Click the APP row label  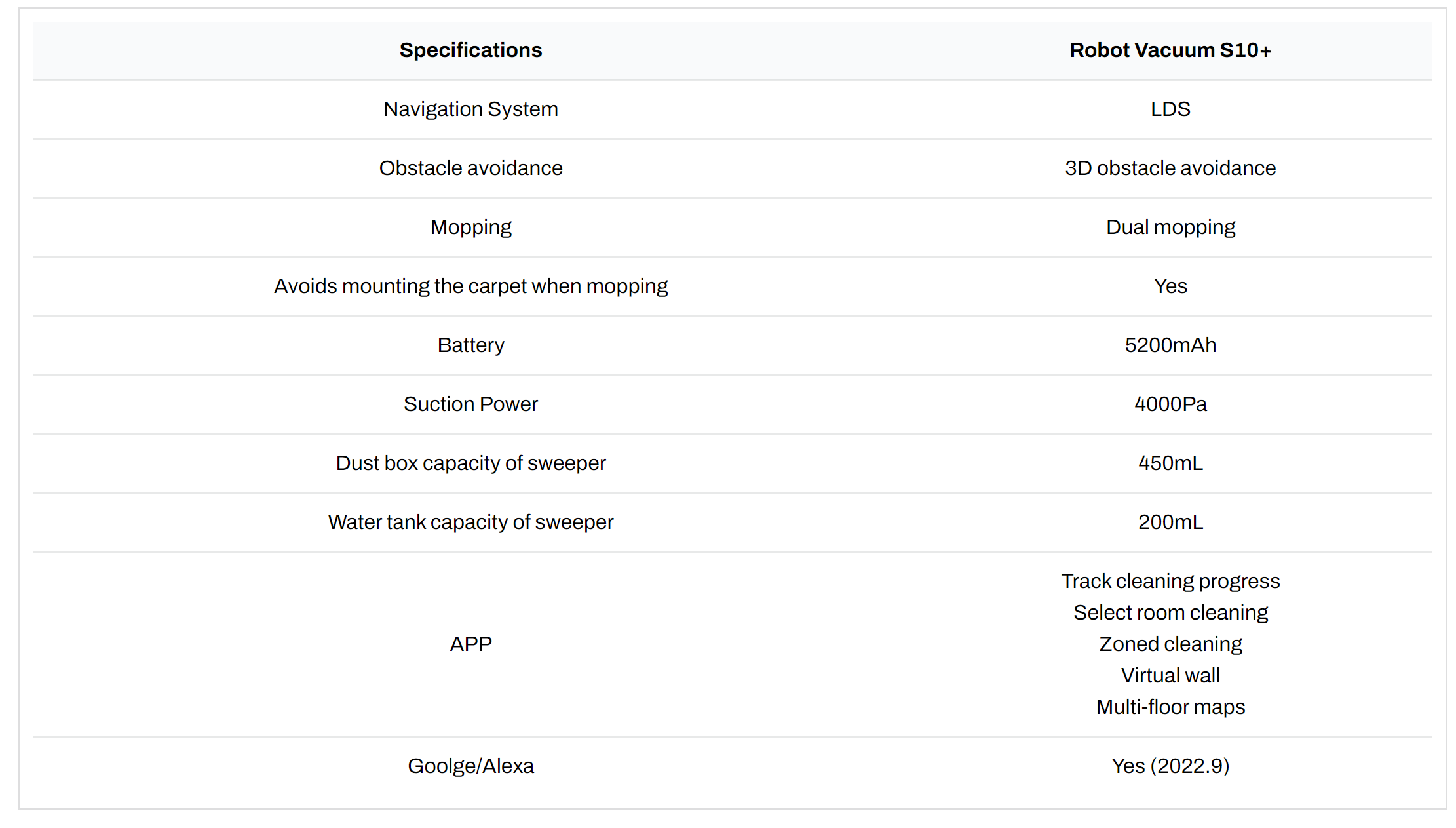coord(470,644)
